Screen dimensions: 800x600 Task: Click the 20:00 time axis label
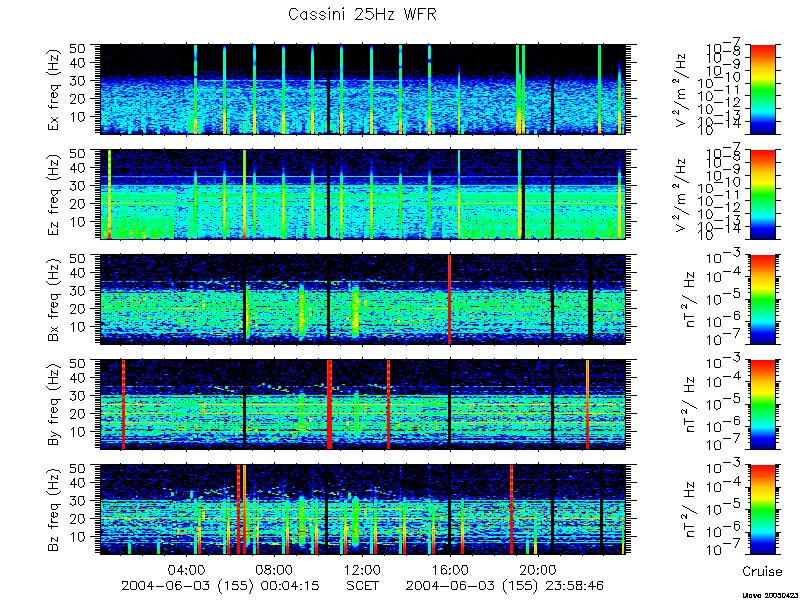click(x=538, y=570)
